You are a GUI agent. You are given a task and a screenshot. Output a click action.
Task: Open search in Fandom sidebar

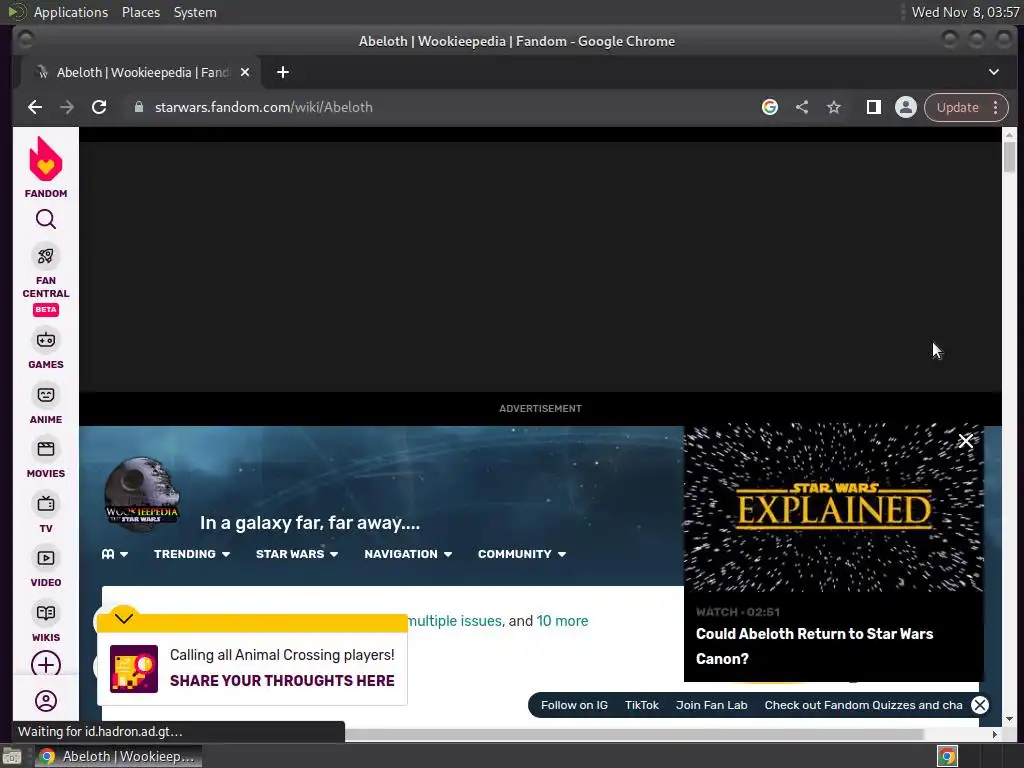[46, 219]
